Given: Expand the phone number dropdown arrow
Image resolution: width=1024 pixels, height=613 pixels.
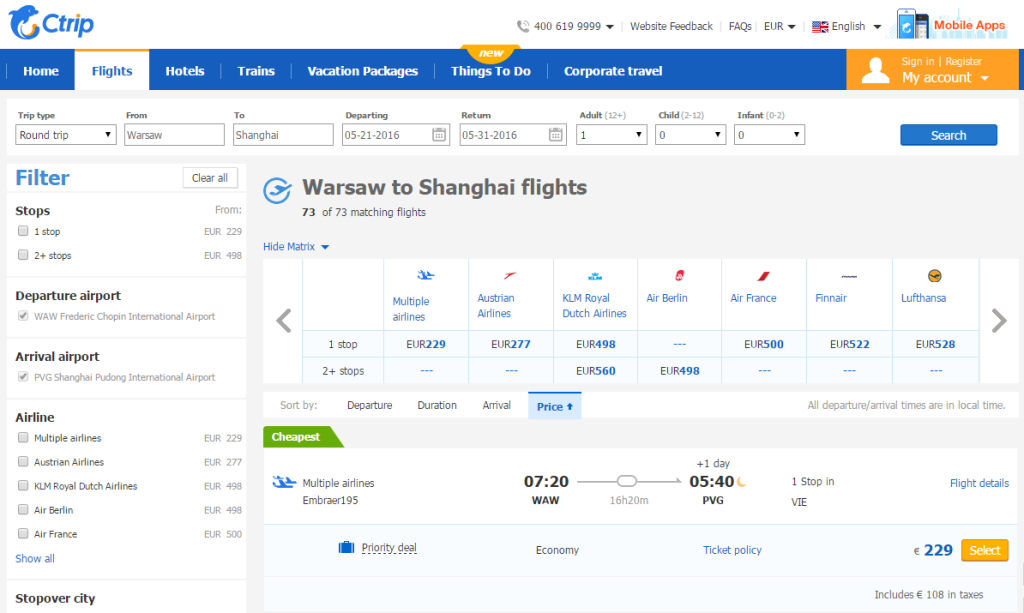Looking at the screenshot, I should pos(610,27).
